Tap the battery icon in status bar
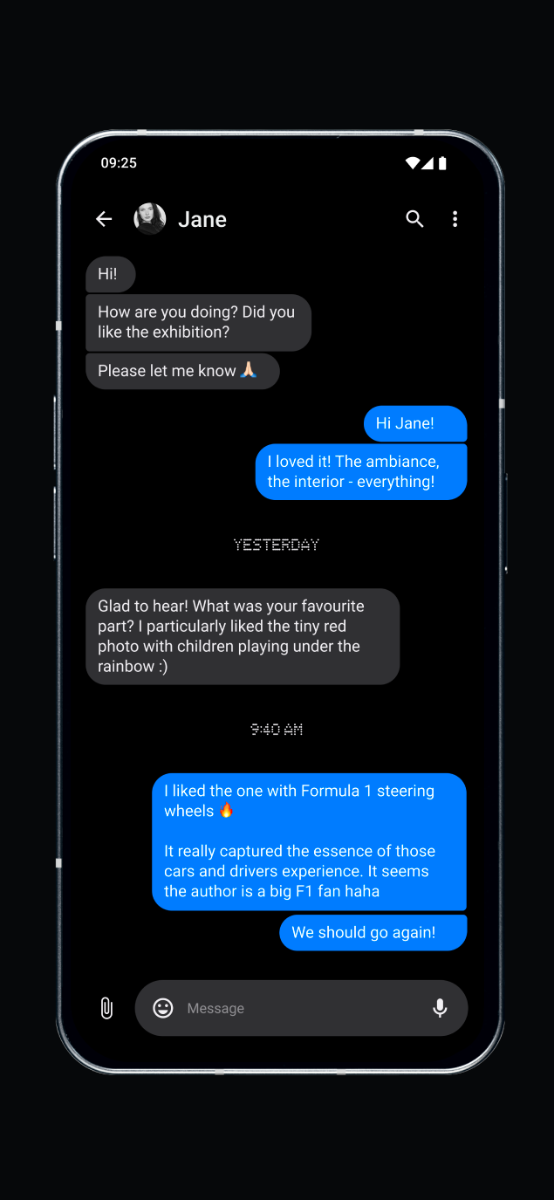 pos(442,163)
